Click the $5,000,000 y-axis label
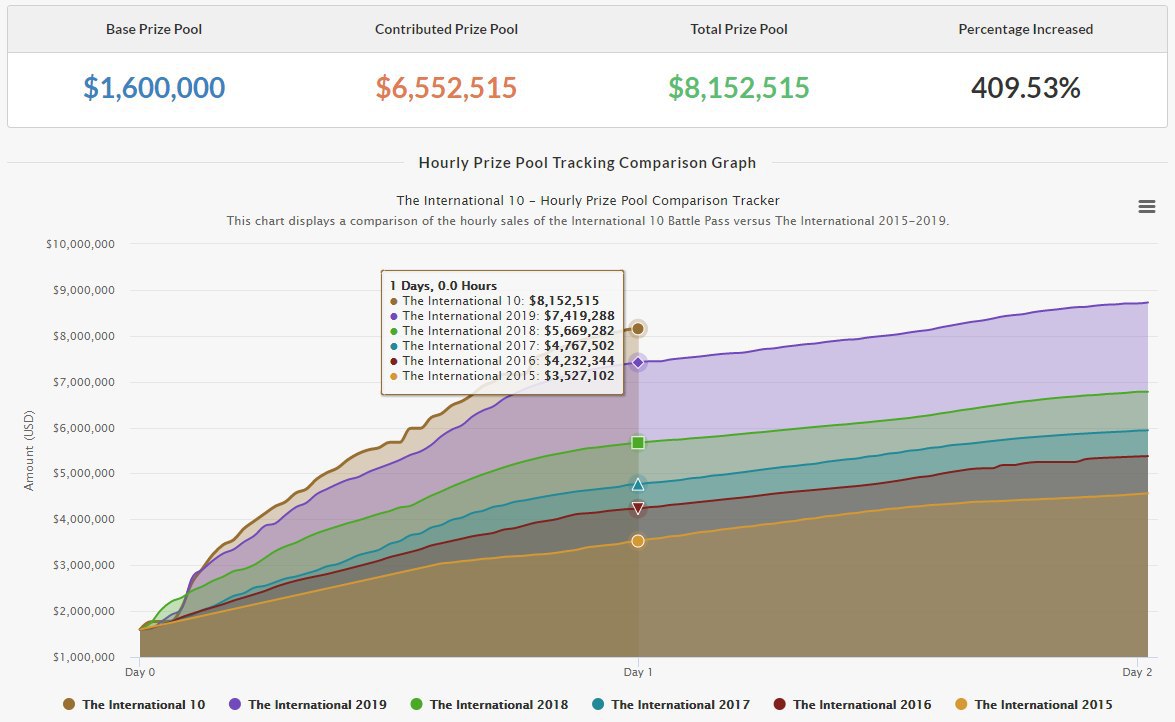This screenshot has width=1175, height=722. (x=83, y=473)
